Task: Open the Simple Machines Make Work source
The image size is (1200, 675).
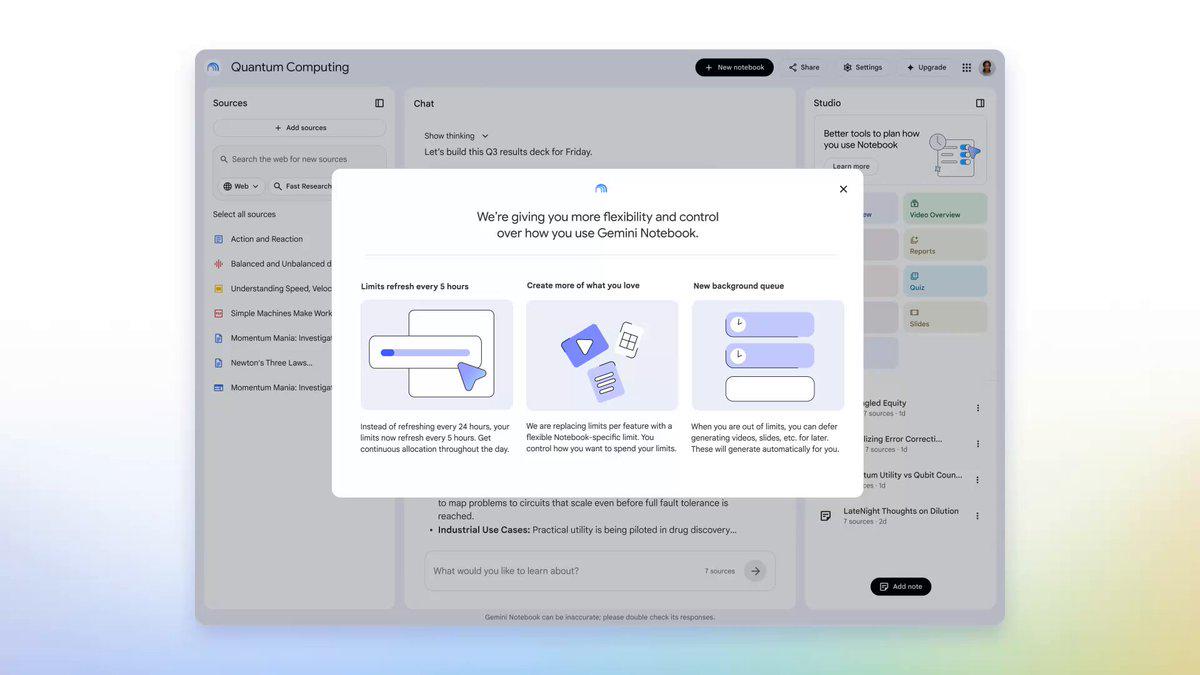Action: point(282,313)
